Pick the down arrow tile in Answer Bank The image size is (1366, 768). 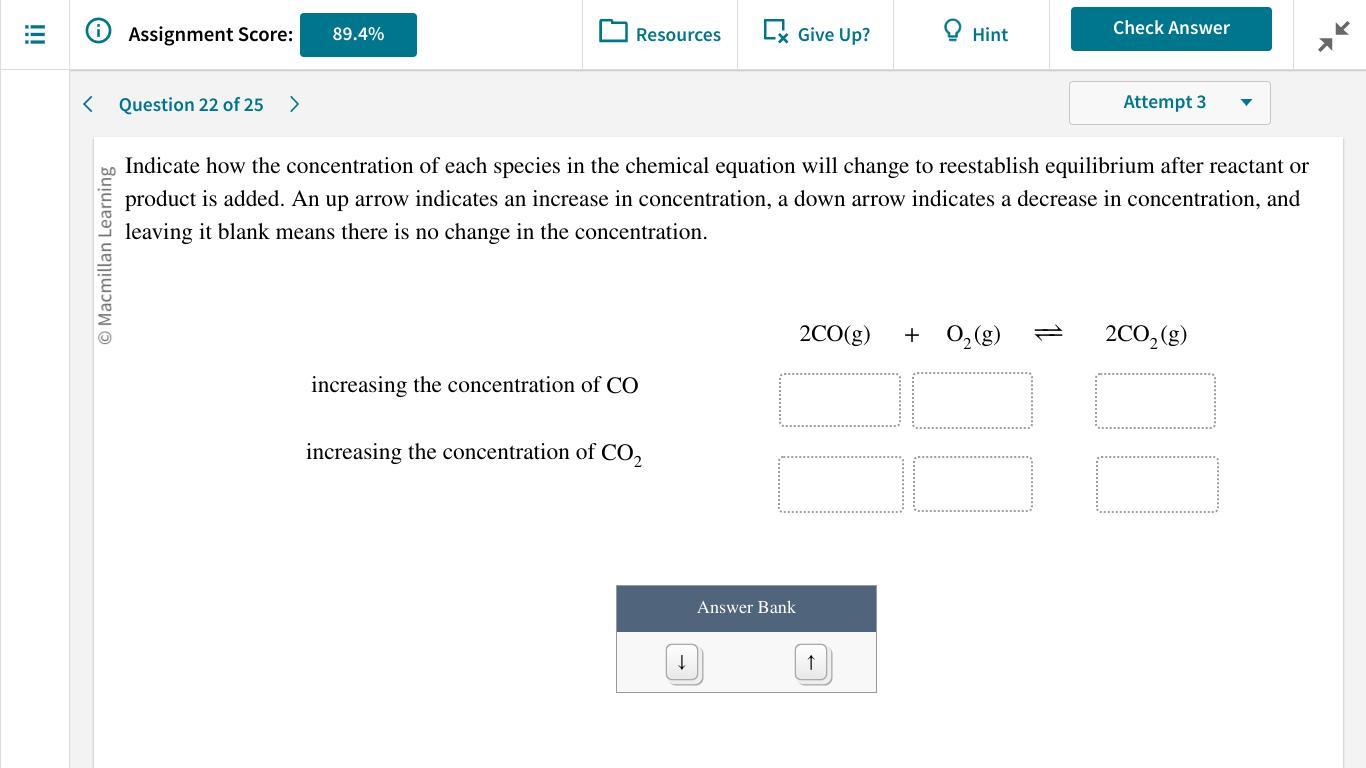click(683, 663)
